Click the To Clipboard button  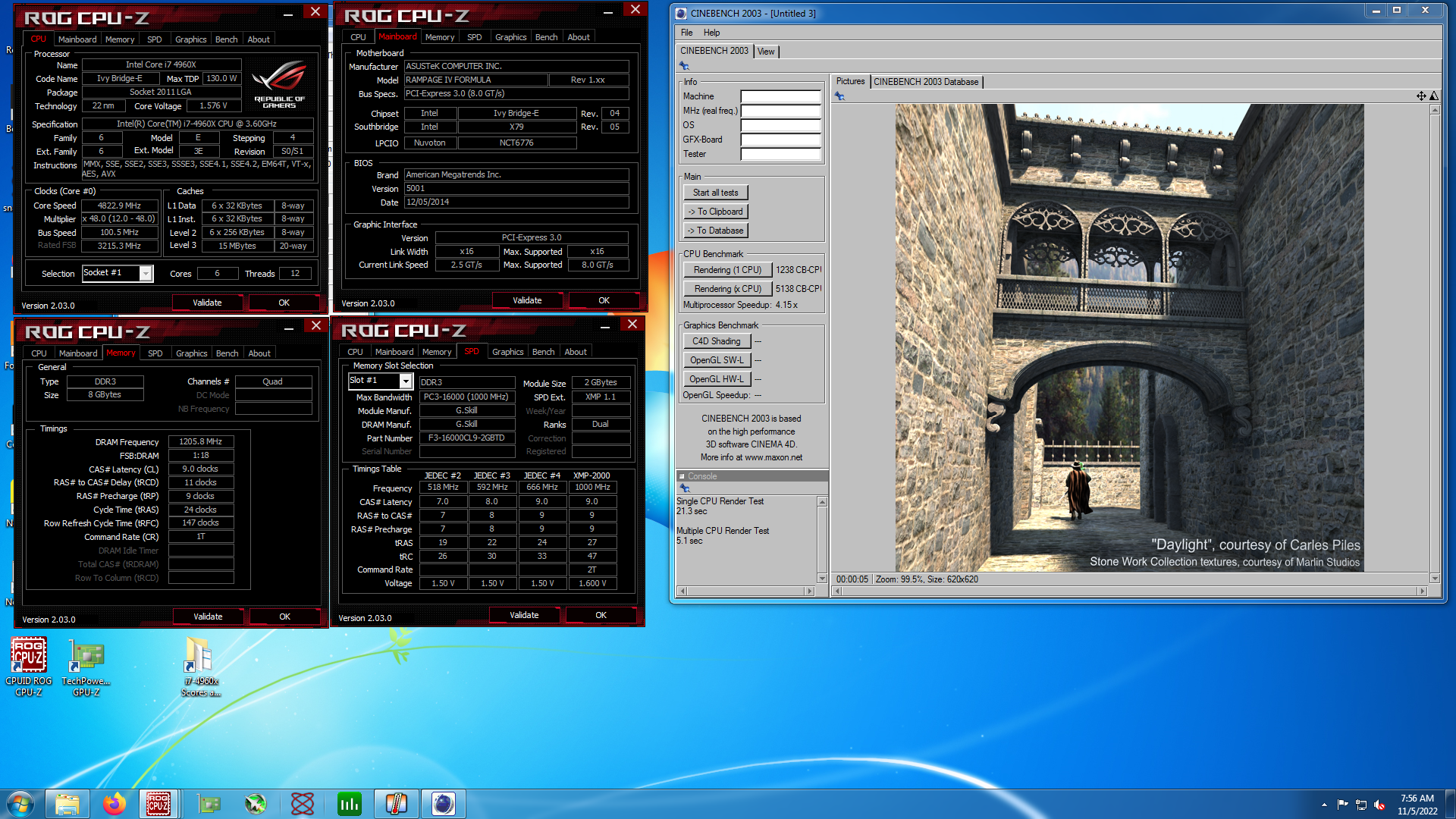715,212
